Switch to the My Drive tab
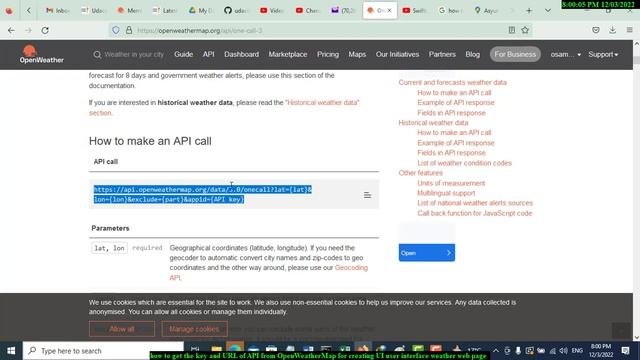Viewport: 640px width, 360px height. (199, 11)
